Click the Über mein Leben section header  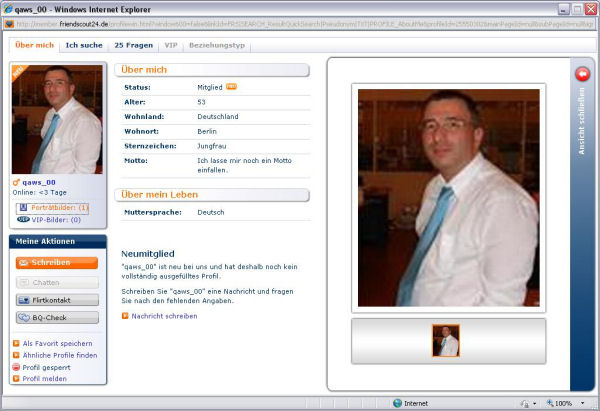(x=212, y=195)
